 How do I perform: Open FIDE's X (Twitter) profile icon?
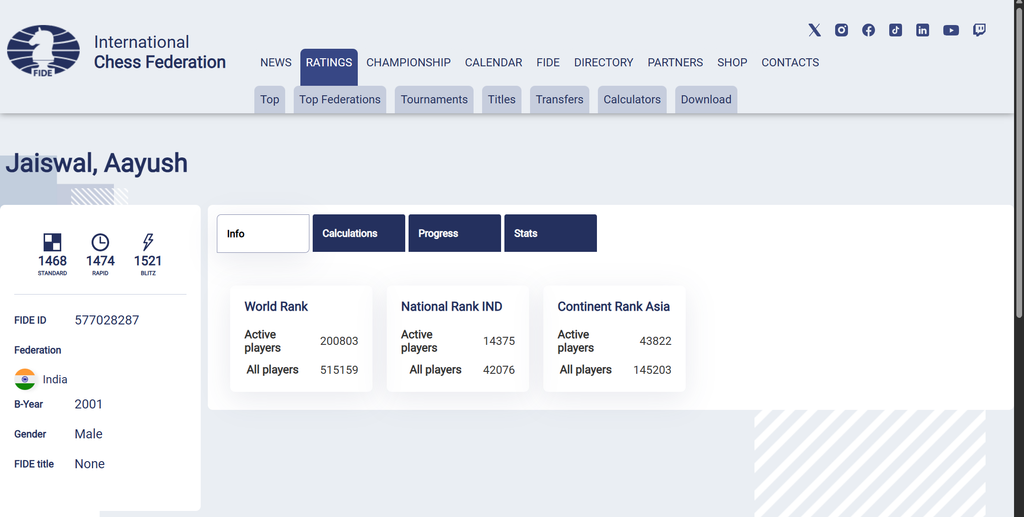pyautogui.click(x=814, y=30)
